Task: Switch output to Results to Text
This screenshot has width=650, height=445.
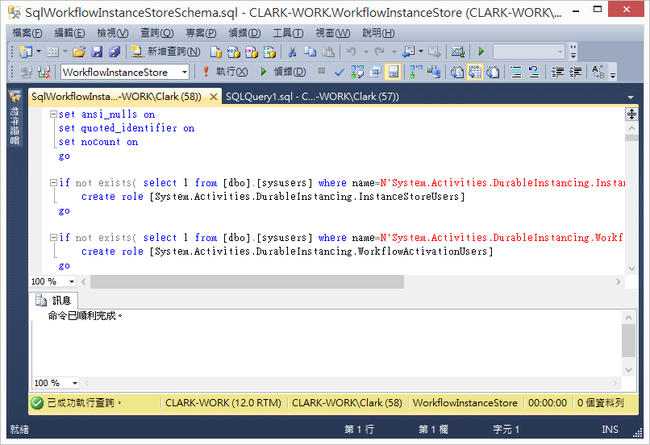Action: coord(457,72)
